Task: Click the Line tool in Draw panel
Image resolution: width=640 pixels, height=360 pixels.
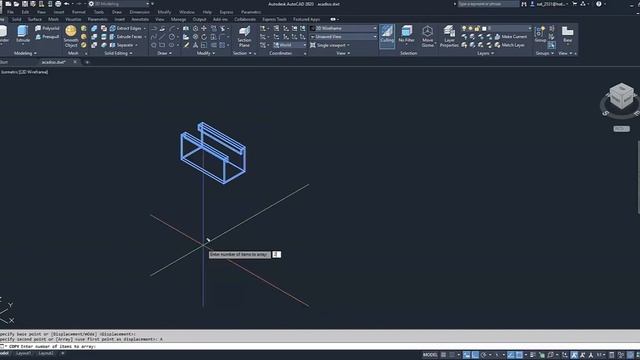Action: click(162, 37)
